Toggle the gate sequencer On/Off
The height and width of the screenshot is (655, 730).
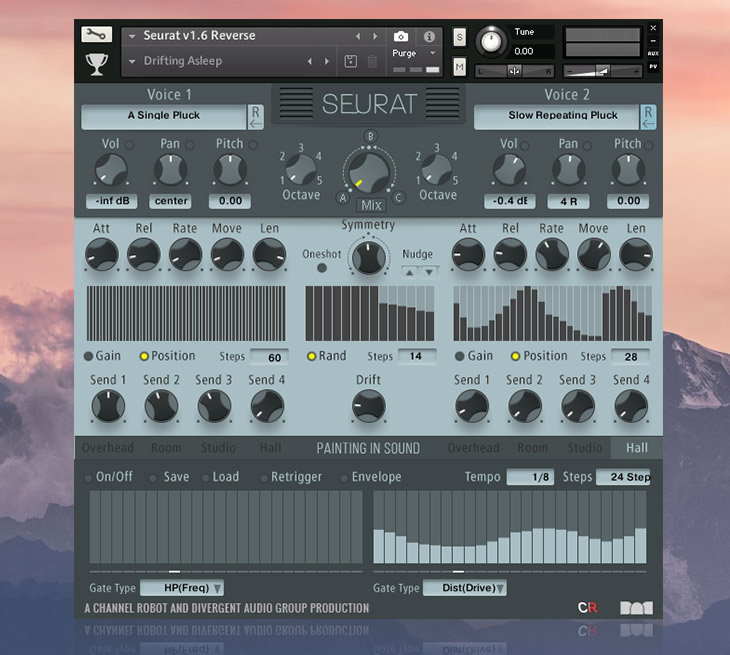click(88, 478)
